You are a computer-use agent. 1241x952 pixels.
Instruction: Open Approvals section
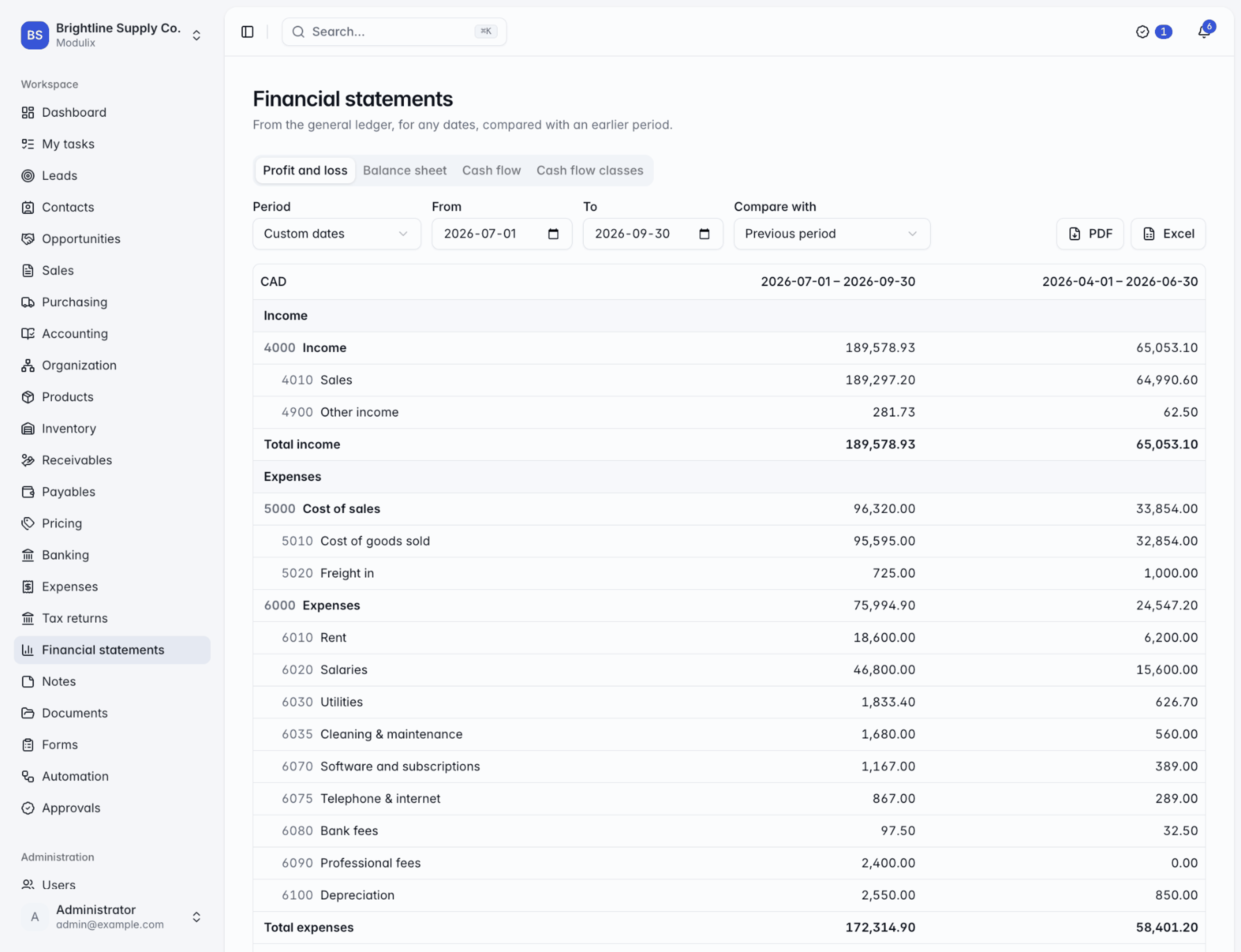coord(112,808)
